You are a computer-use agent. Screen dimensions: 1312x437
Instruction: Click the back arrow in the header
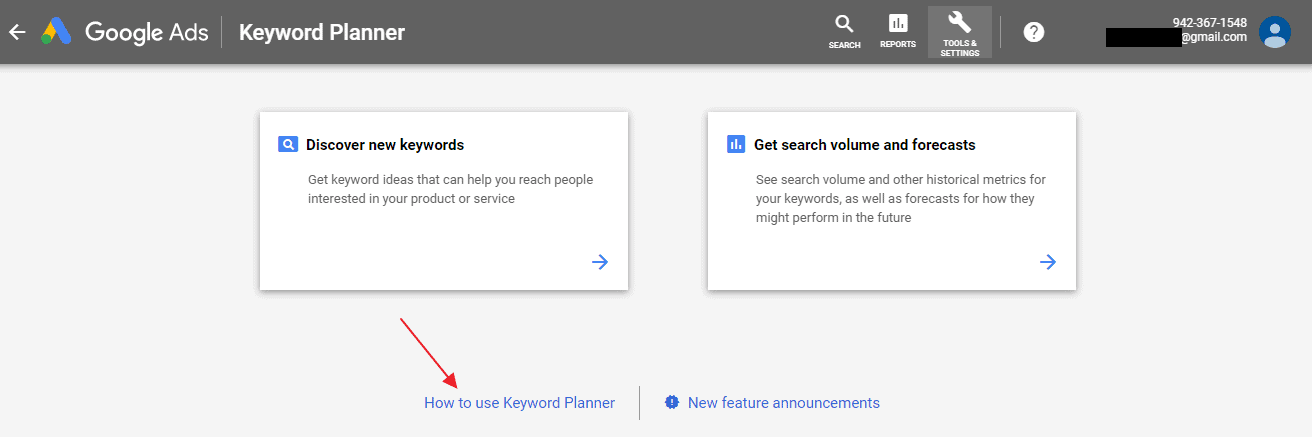pos(16,32)
